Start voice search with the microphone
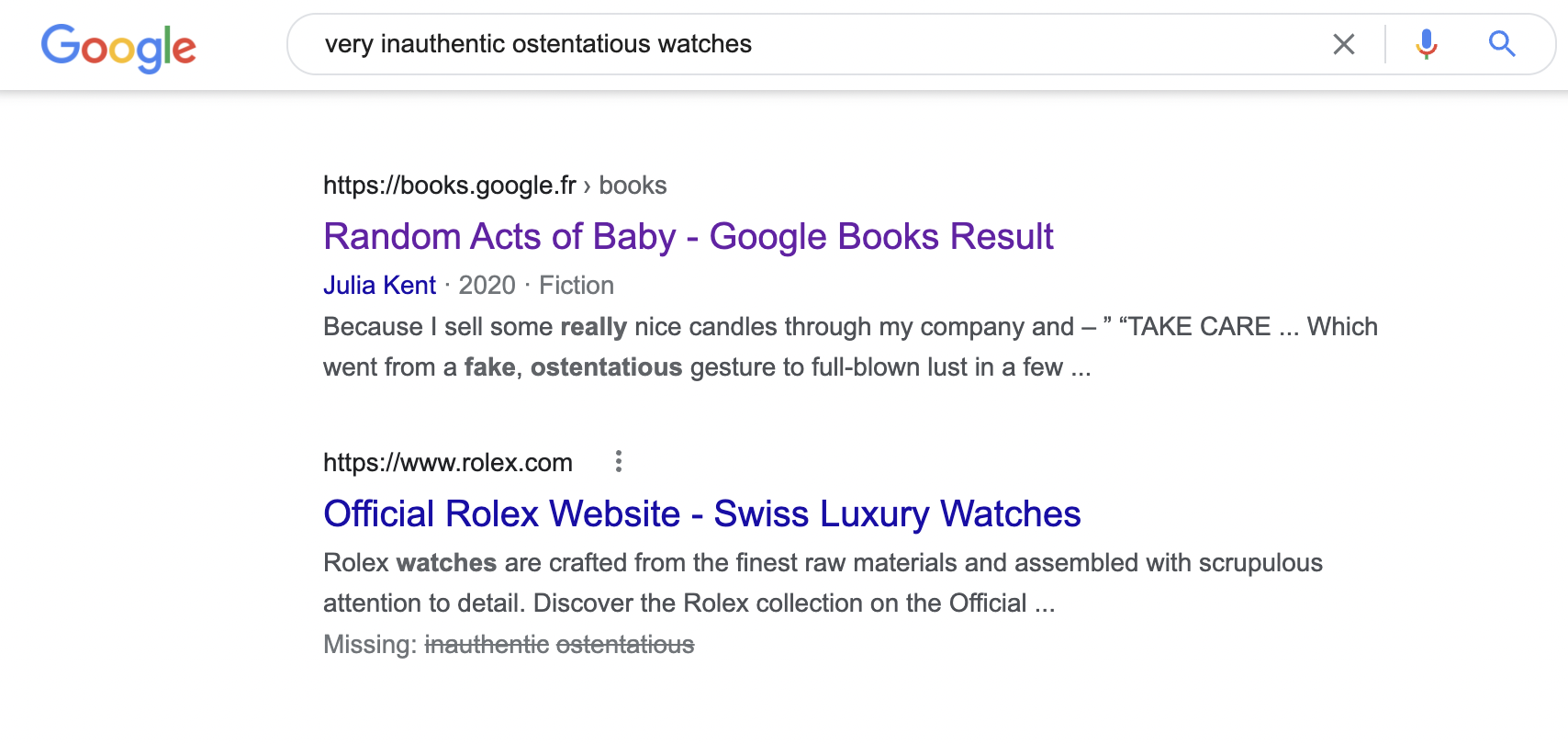1568x744 pixels. [1426, 44]
